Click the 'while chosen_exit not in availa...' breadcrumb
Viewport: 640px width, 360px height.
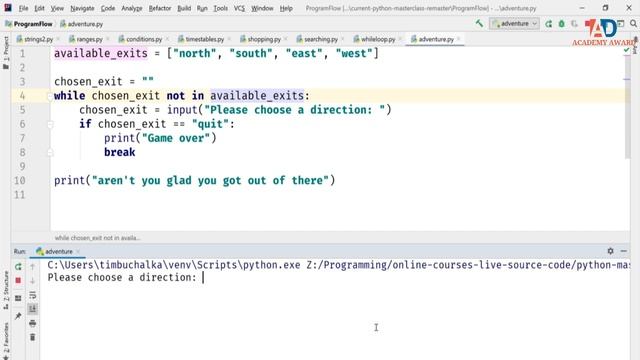tap(97, 238)
